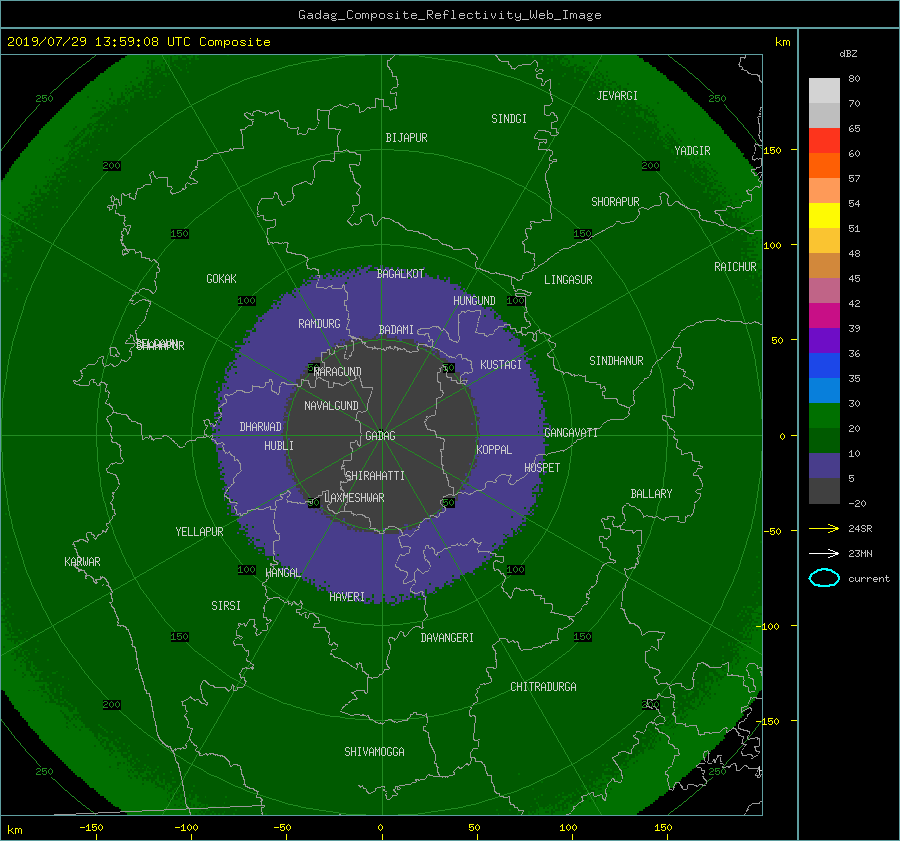Viewport: 900px width, 841px height.
Task: Click the white 23MN arrow legend symbol
Action: click(x=824, y=553)
